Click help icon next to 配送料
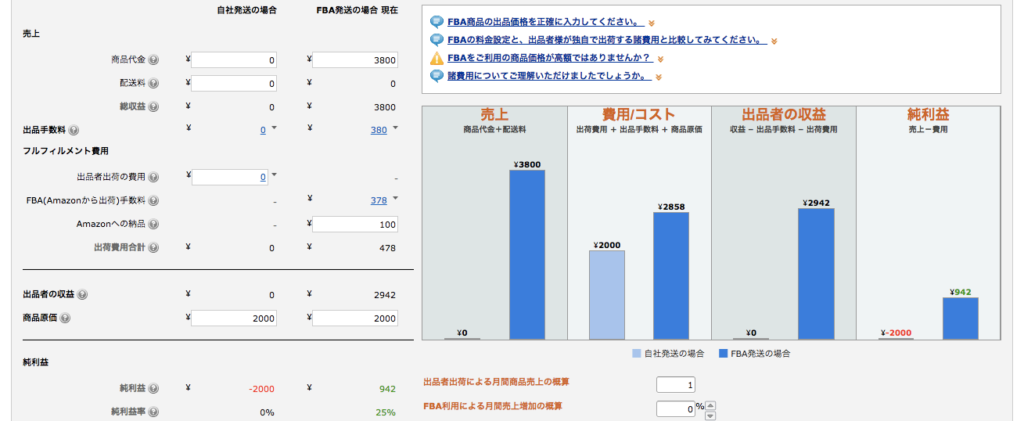 pyautogui.click(x=153, y=84)
